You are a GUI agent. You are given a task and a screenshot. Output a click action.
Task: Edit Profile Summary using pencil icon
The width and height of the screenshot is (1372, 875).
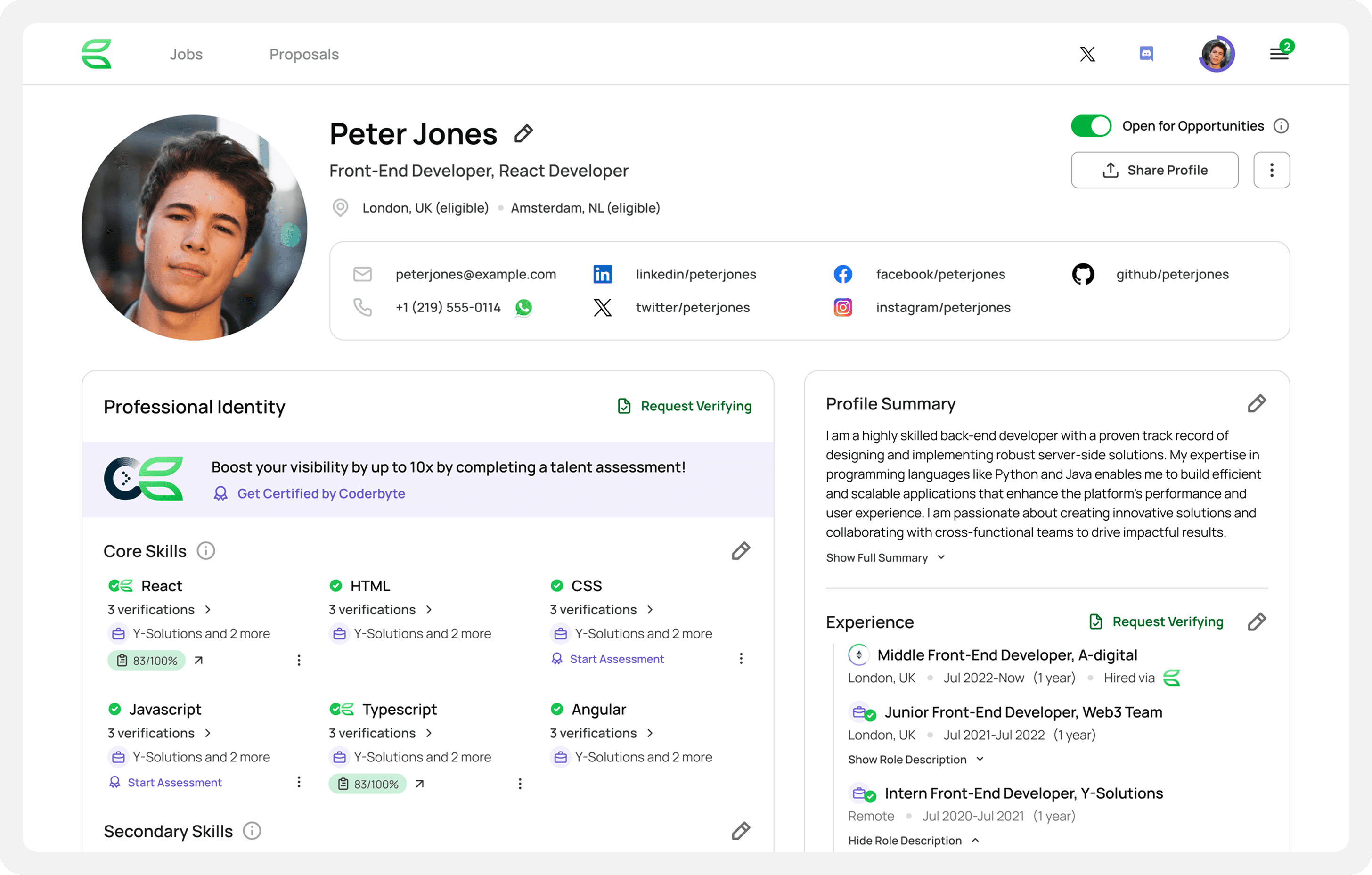point(1257,403)
